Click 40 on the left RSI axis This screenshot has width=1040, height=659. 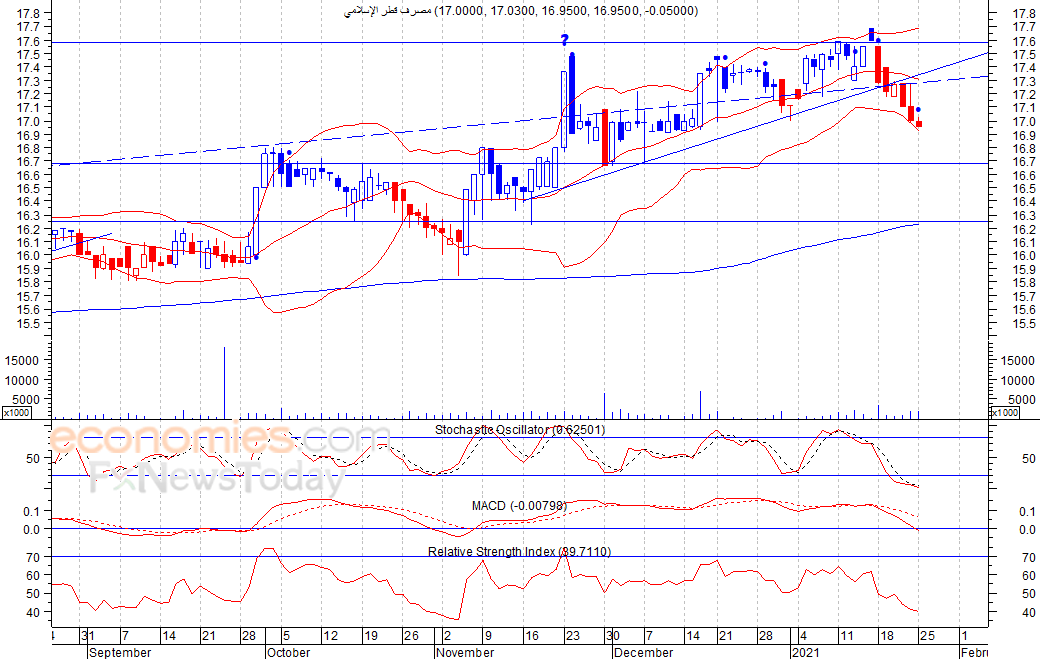(x=32, y=613)
